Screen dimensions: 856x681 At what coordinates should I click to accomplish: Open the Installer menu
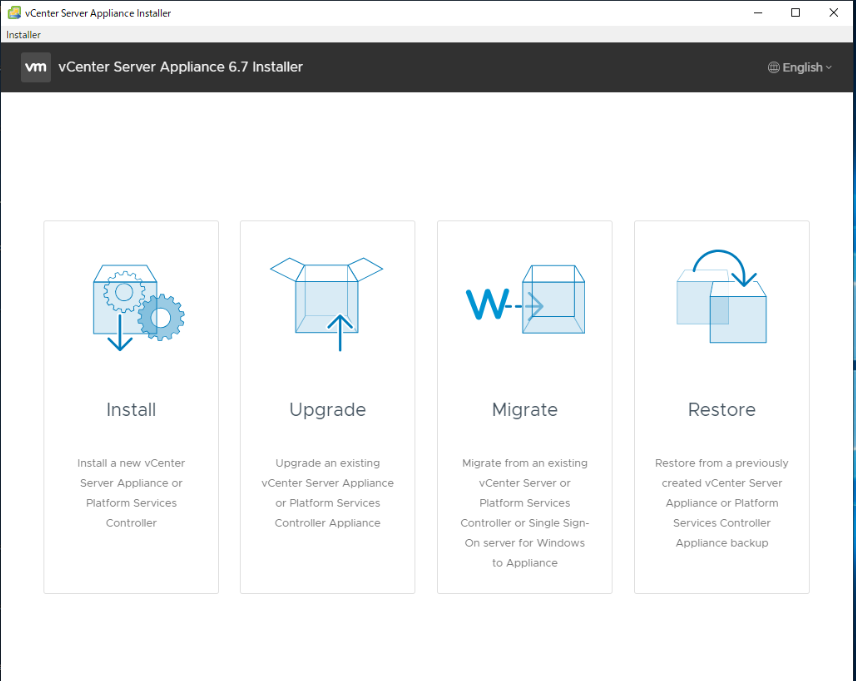click(23, 34)
